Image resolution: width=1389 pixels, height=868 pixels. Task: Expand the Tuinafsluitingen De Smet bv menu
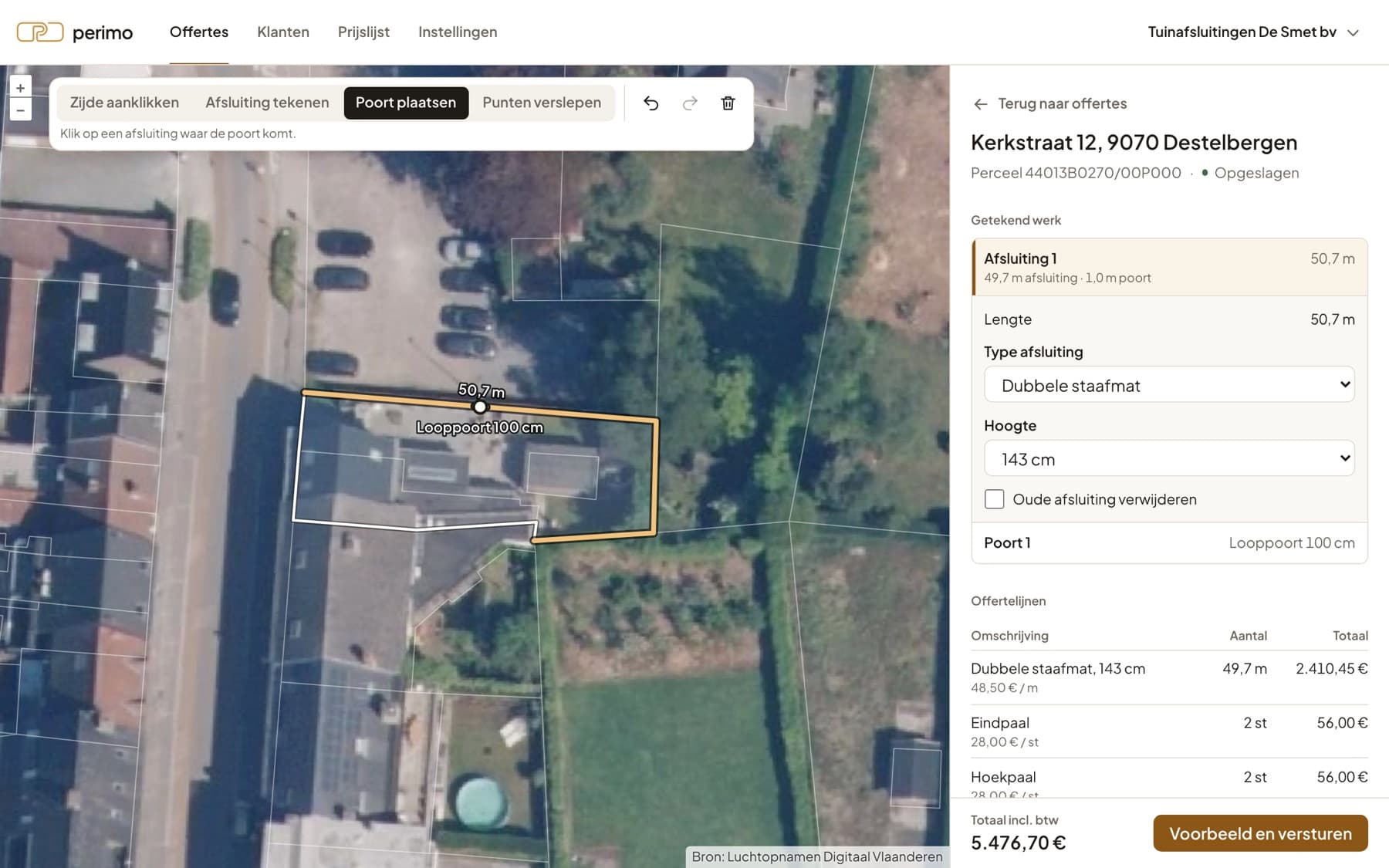(x=1252, y=32)
